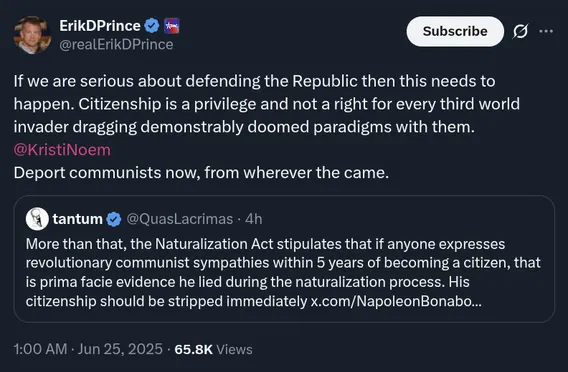568x372 pixels.
Task: Click the ErikDPrince display name
Action: 100,26
